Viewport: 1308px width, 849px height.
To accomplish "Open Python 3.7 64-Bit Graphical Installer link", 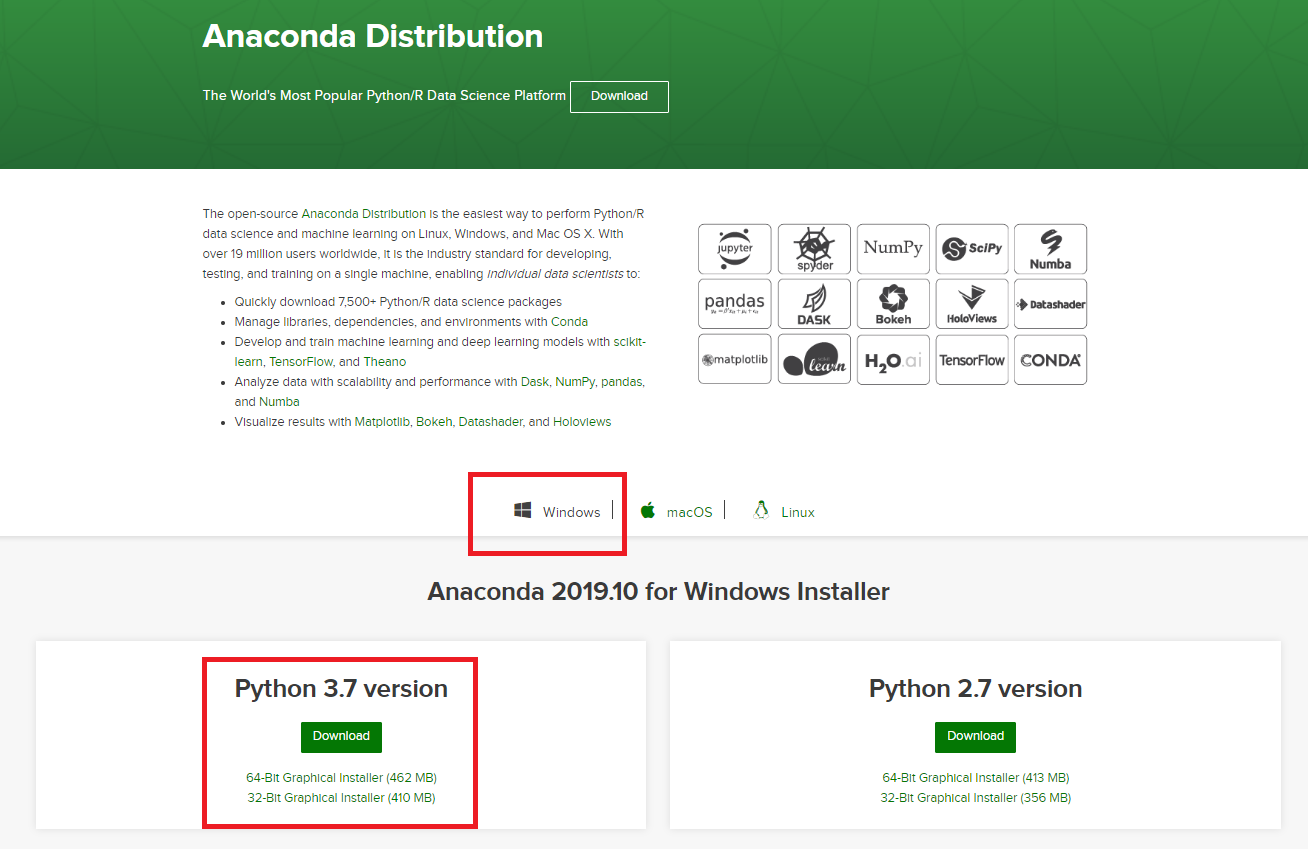I will (341, 778).
